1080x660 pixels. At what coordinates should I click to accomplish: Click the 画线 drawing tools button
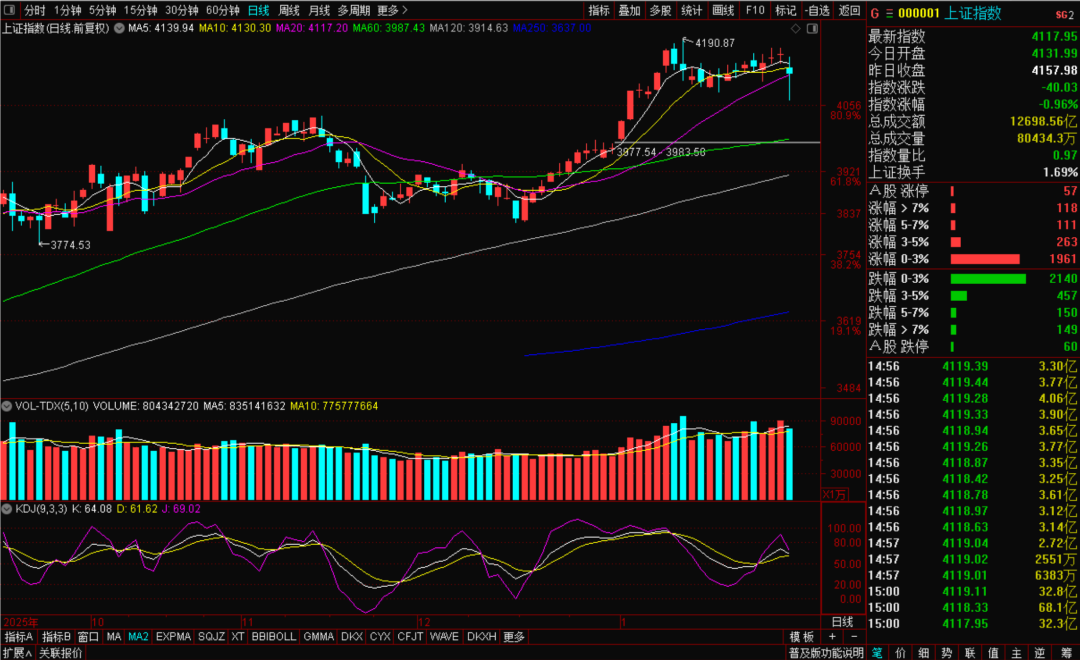coord(723,10)
